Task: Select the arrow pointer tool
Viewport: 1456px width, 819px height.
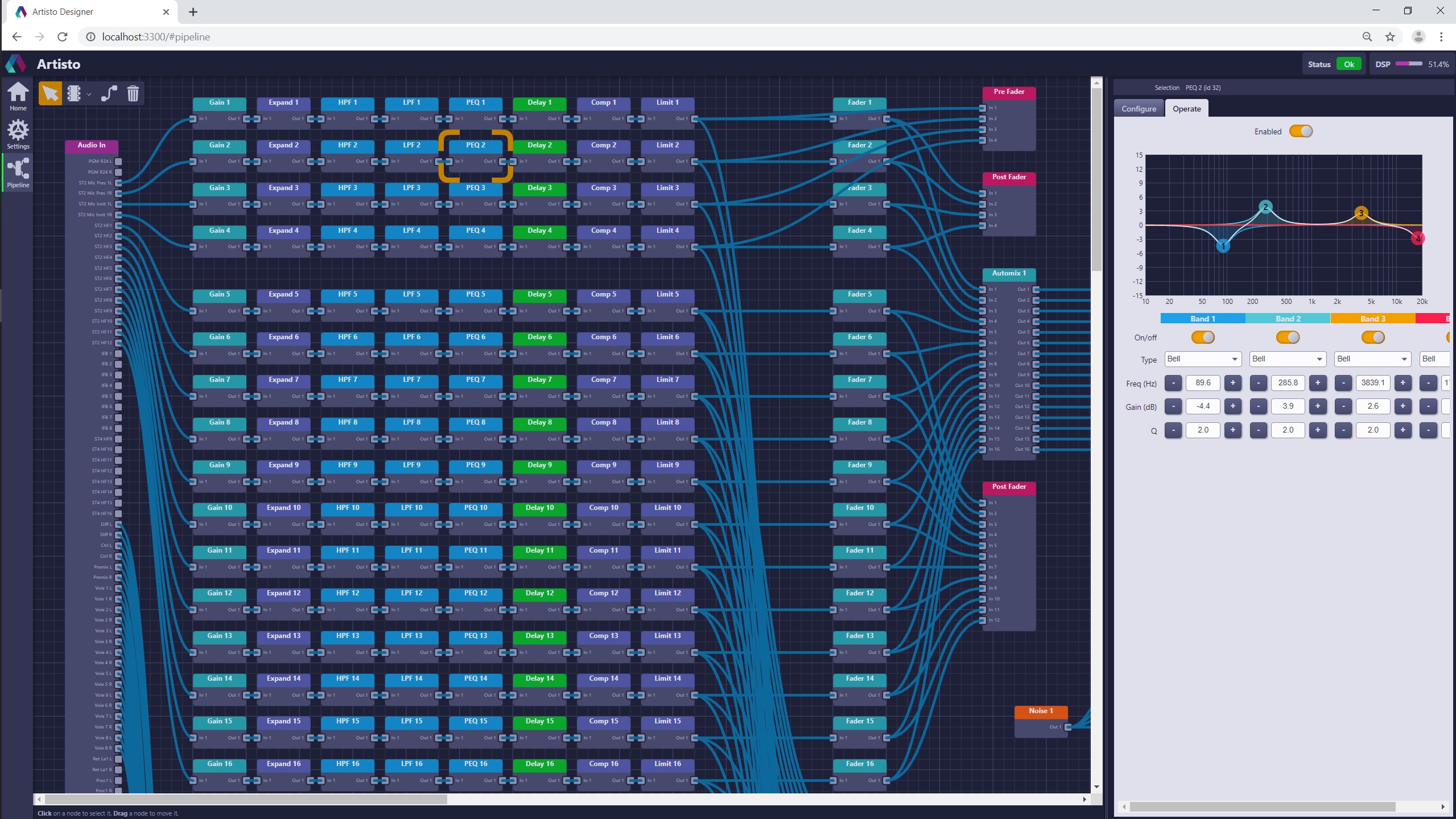Action: click(x=50, y=93)
